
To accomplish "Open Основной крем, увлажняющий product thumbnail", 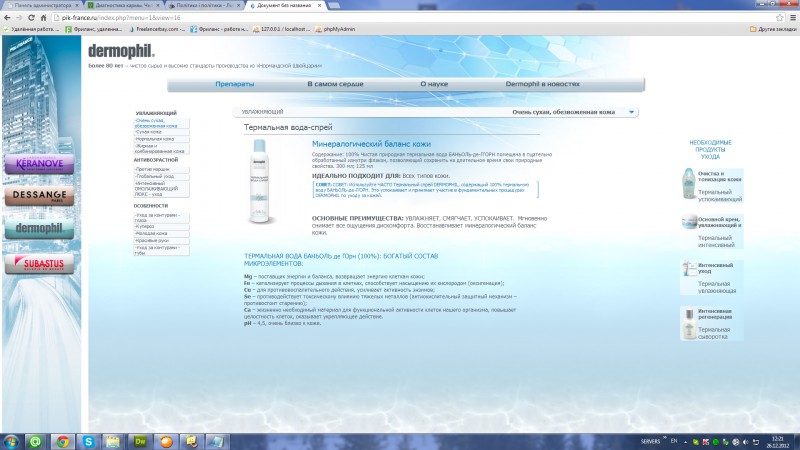I will point(689,222).
